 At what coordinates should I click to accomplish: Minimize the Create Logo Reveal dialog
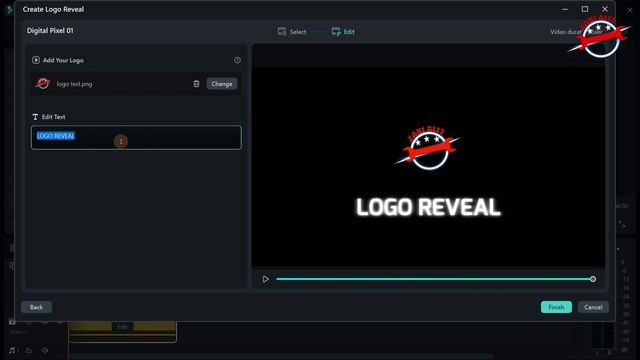565,9
